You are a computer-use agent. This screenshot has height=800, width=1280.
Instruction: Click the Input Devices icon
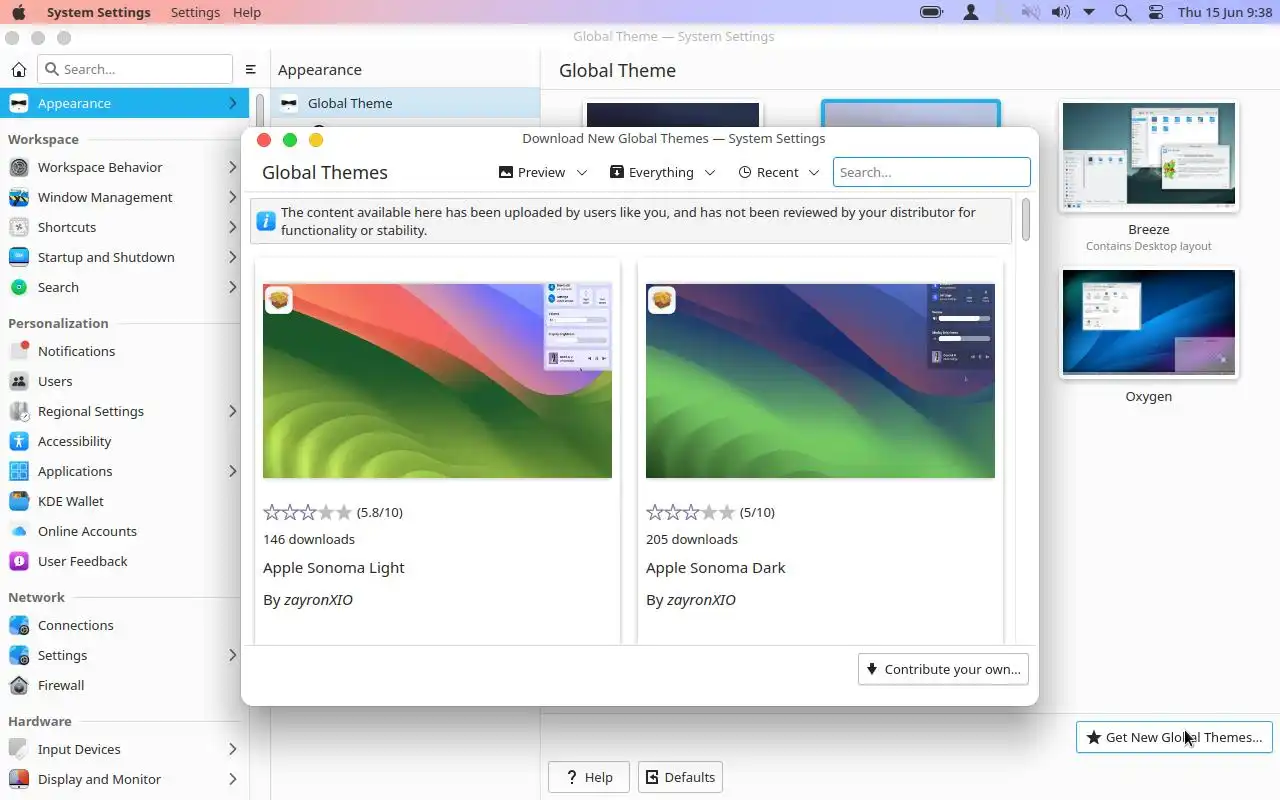[x=19, y=749]
